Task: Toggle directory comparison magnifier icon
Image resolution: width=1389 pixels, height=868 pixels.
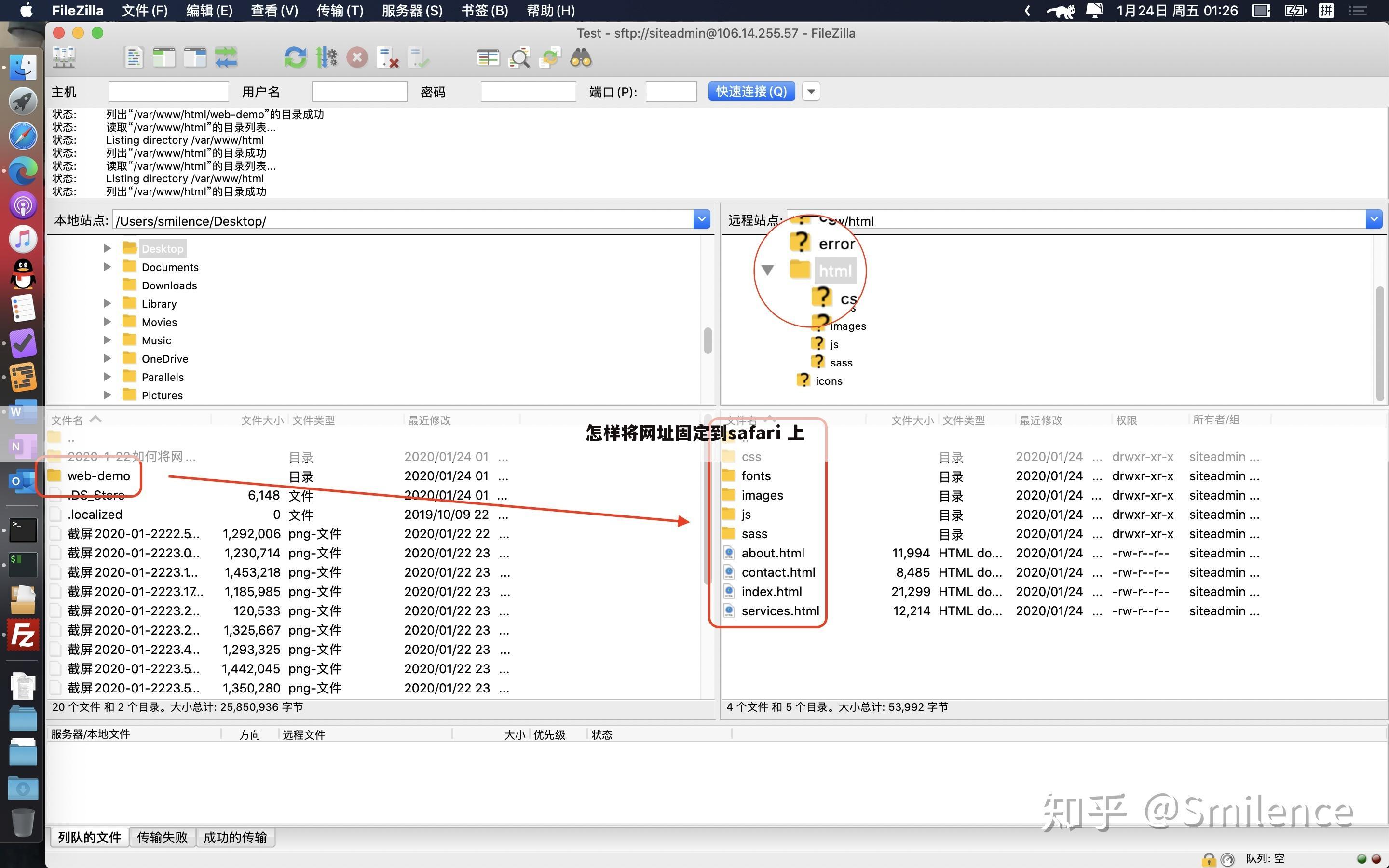Action: 519,58
